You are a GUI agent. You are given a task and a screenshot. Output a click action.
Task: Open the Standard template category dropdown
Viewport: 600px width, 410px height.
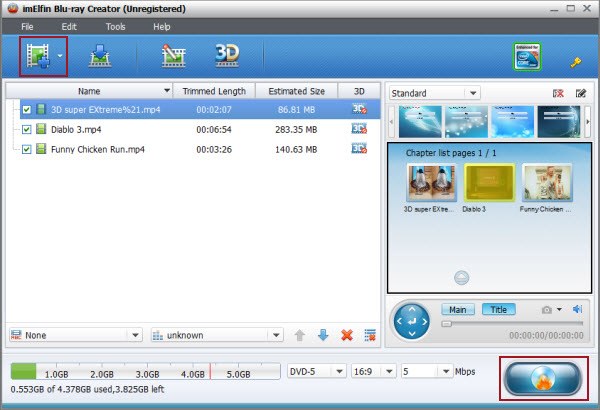473,93
